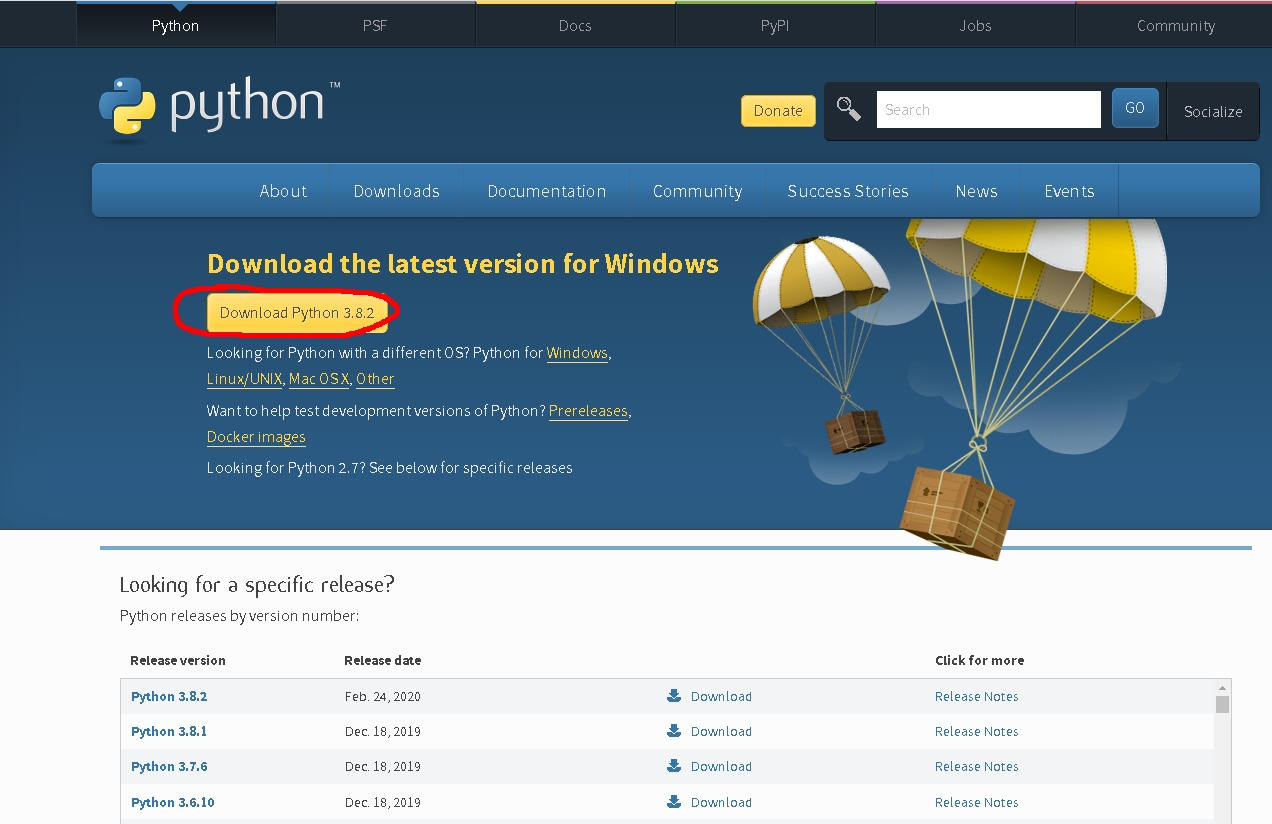The height and width of the screenshot is (824, 1272).
Task: Open the Python tab in top bar
Action: pyautogui.click(x=176, y=25)
